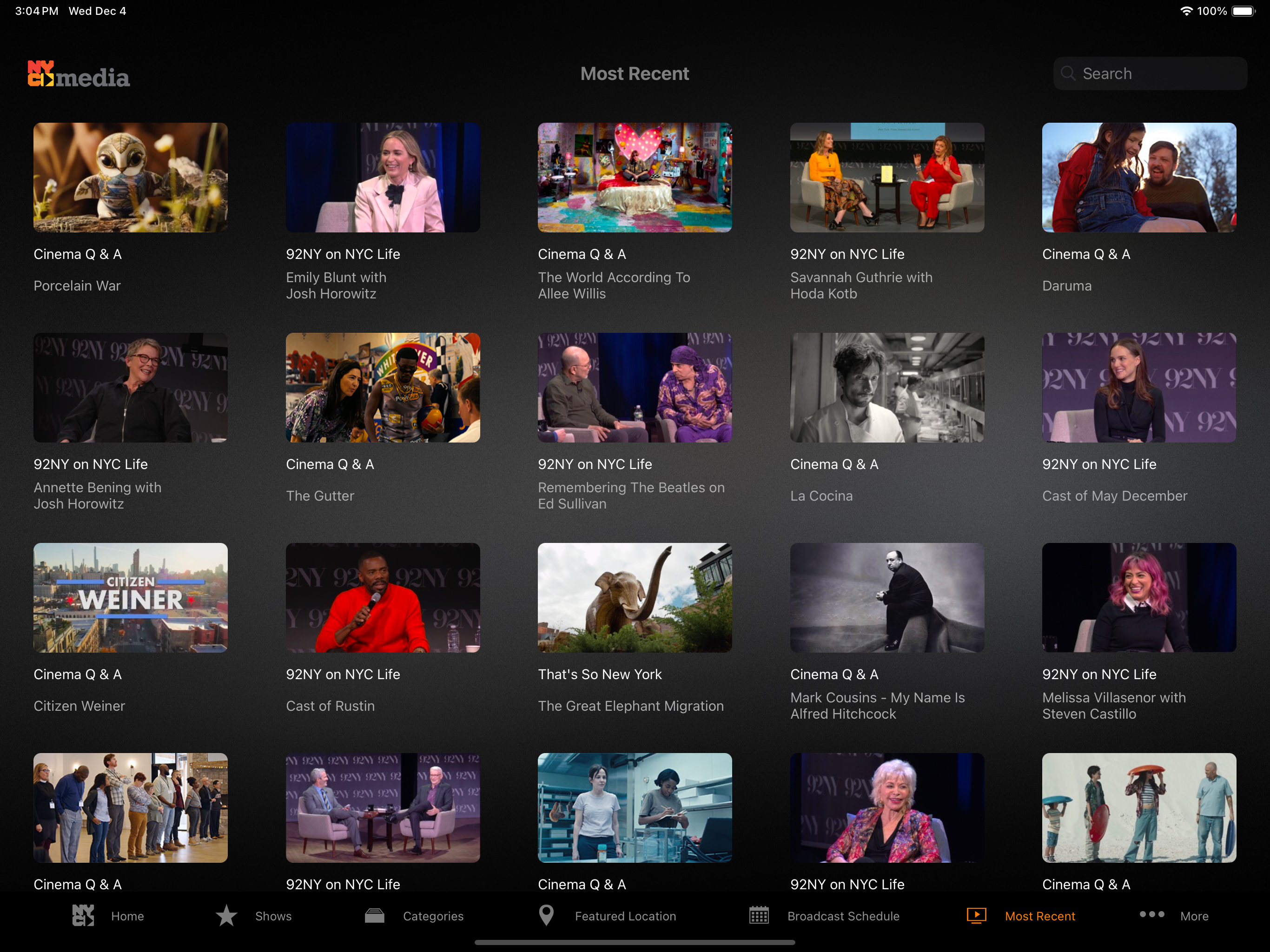Open The World According To Allee Willis thumbnail
The width and height of the screenshot is (1270, 952).
(635, 178)
